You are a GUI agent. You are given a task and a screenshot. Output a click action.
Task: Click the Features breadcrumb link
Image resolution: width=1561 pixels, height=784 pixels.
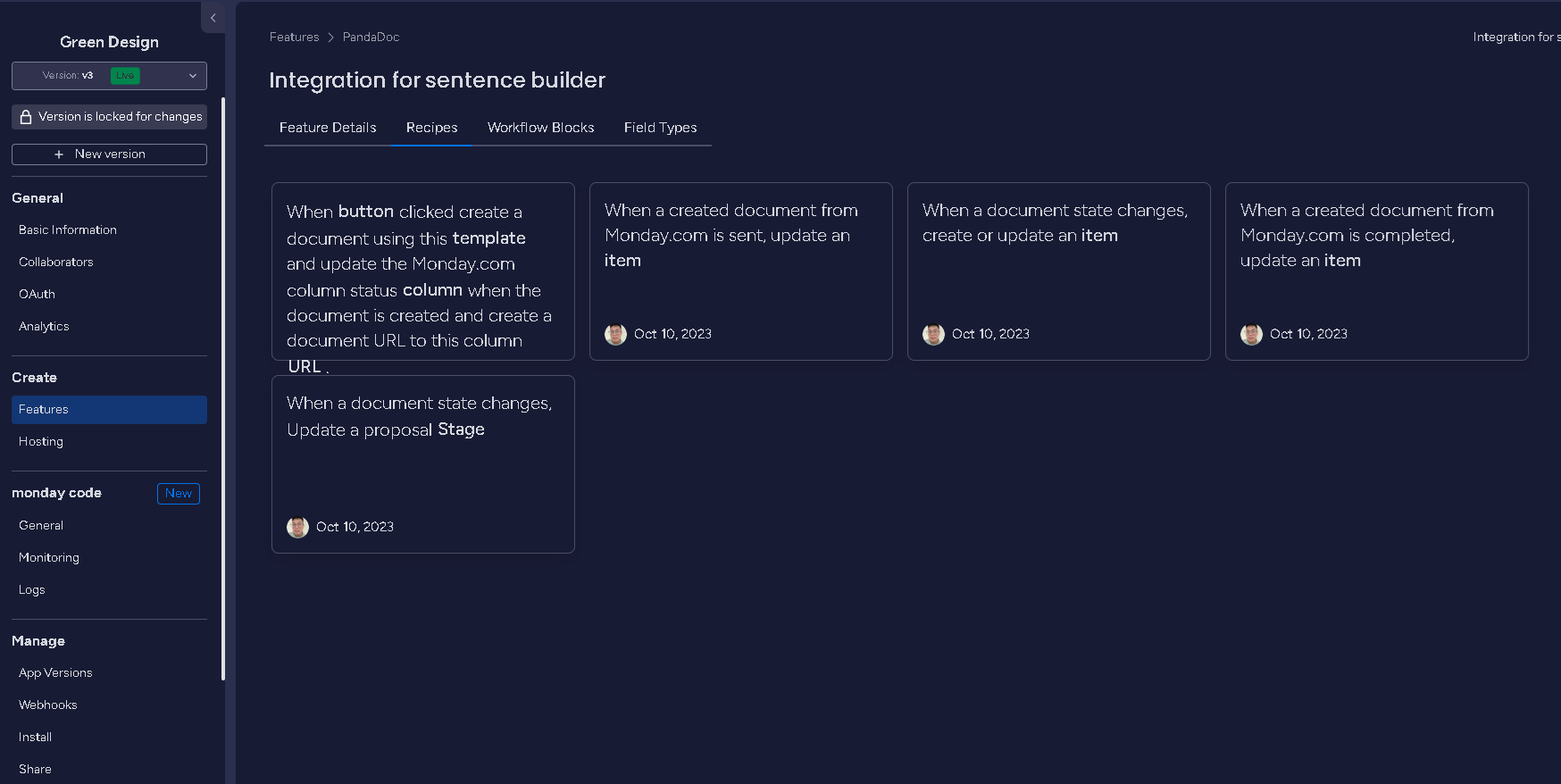click(295, 37)
